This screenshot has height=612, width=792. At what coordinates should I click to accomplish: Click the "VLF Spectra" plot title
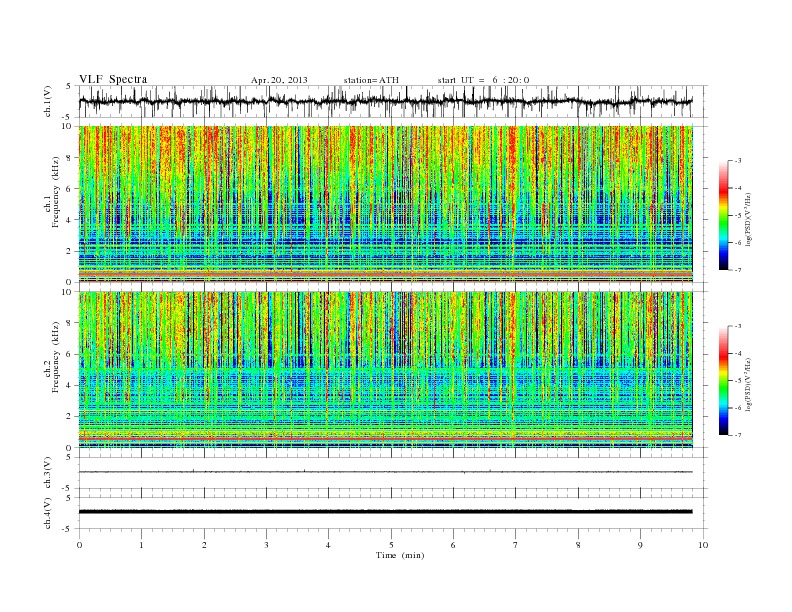(113, 79)
